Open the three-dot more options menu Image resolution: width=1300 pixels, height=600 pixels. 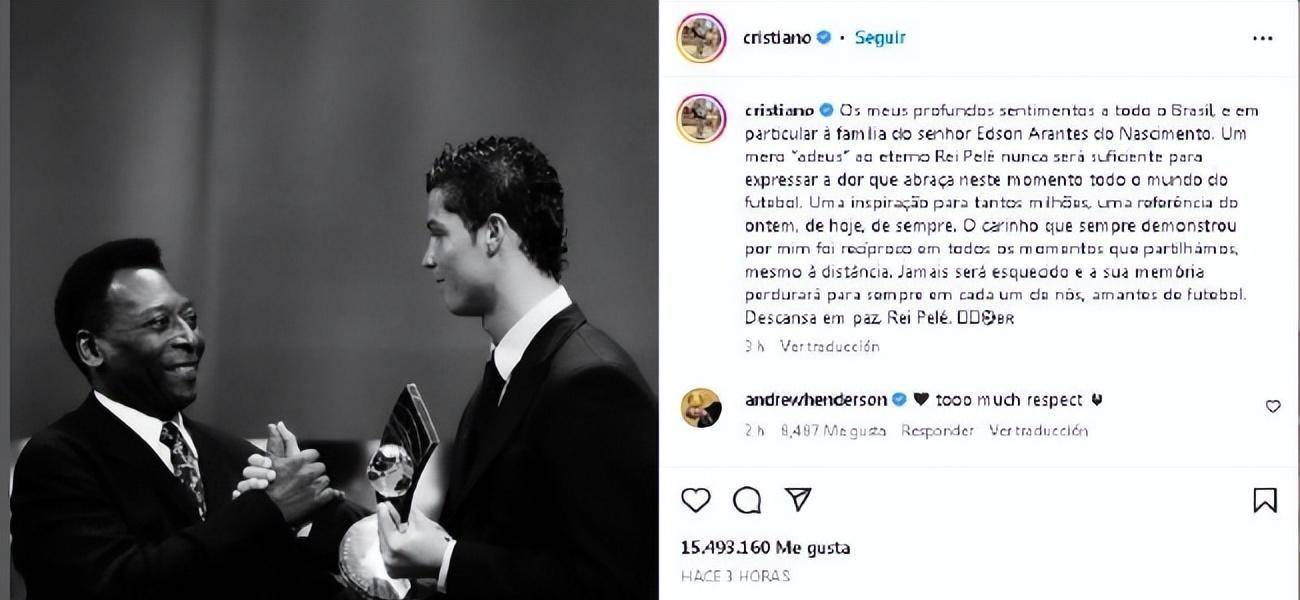[x=1262, y=38]
